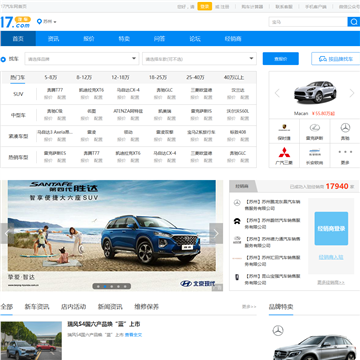
Task: Select the Mitsubishi 广汽三菱 brand logo
Action: (284, 152)
